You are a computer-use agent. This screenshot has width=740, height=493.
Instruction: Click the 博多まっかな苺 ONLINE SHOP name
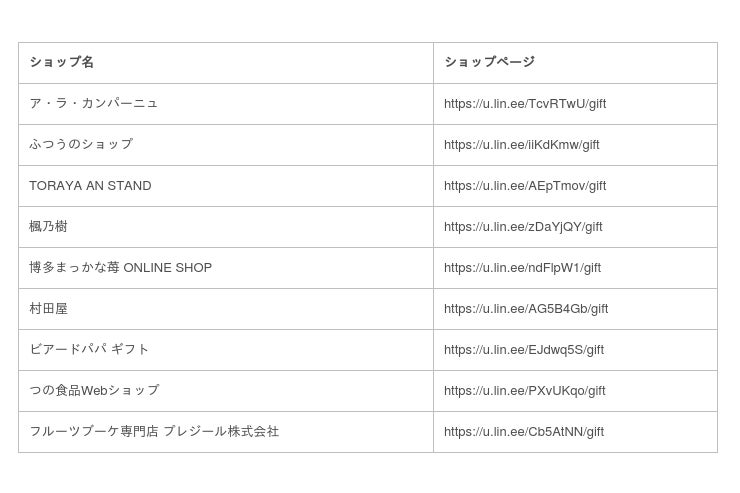tap(120, 268)
